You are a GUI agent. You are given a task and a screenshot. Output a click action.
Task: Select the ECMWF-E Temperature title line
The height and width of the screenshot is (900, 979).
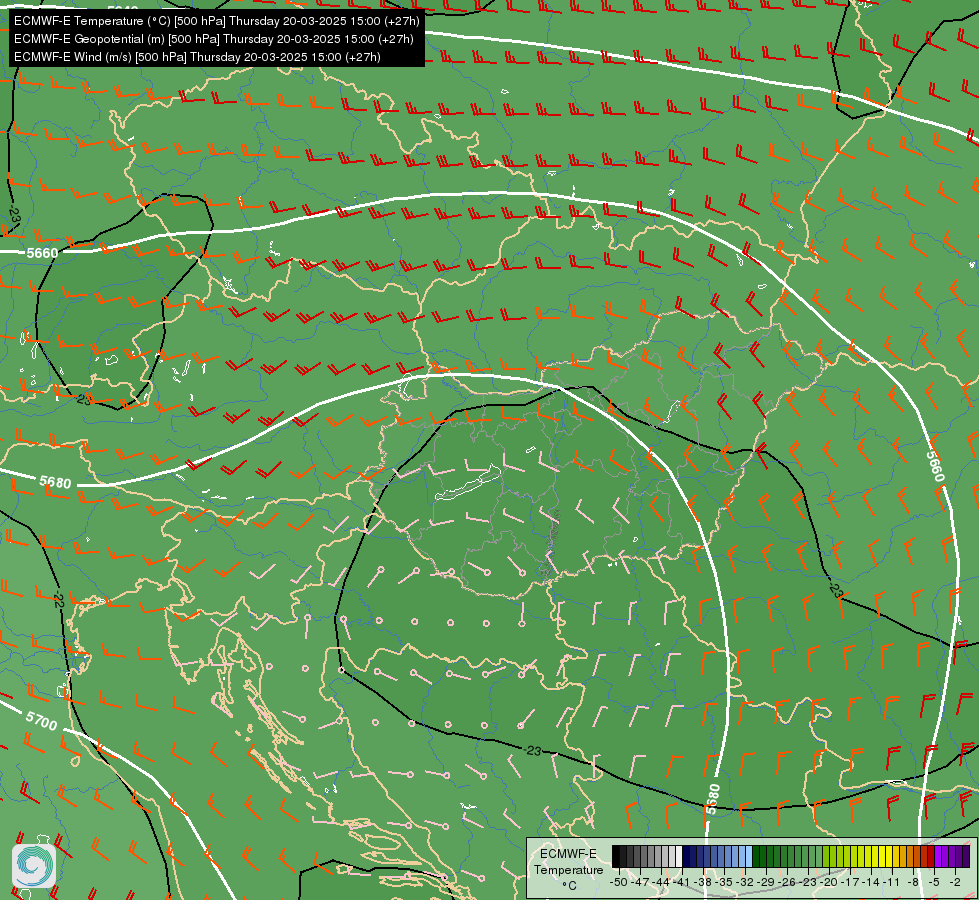pos(217,21)
